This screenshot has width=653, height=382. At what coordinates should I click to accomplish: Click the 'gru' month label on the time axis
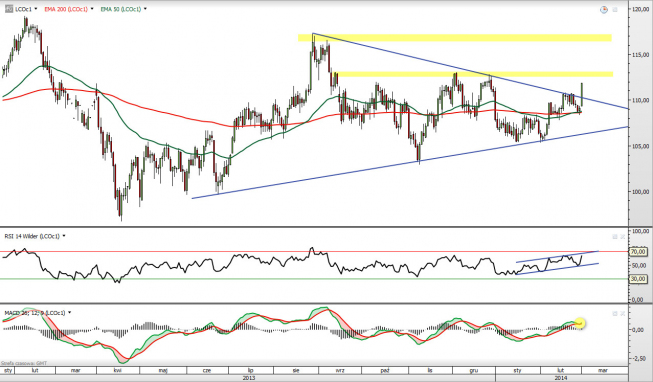pos(474,370)
